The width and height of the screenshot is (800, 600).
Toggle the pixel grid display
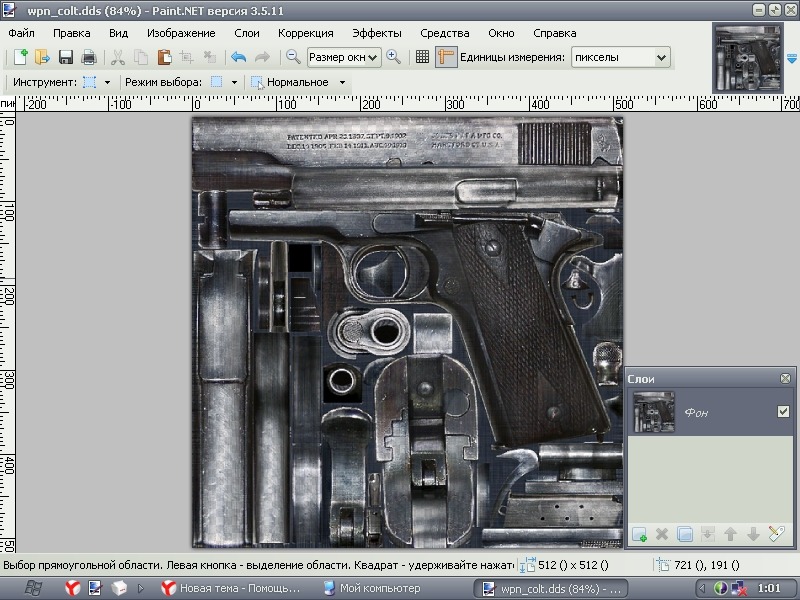pos(423,57)
